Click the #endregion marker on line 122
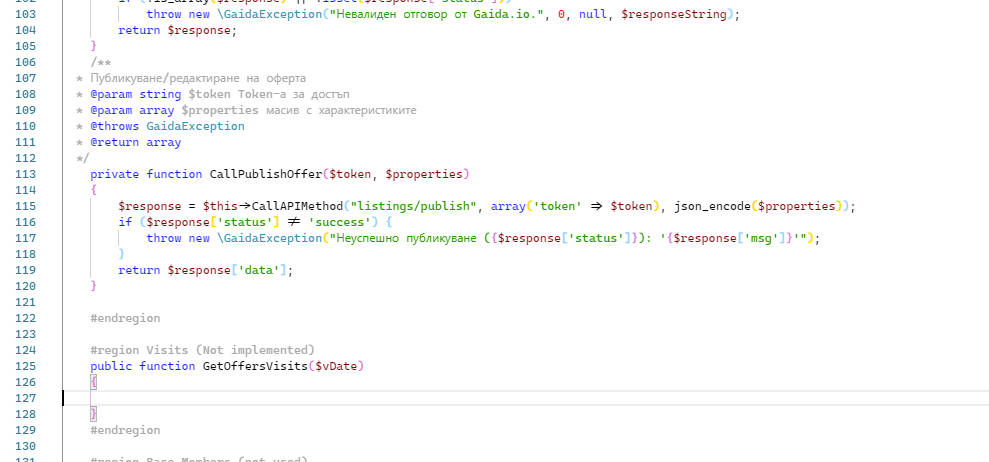Viewport: 989px width, 462px height. (x=125, y=318)
